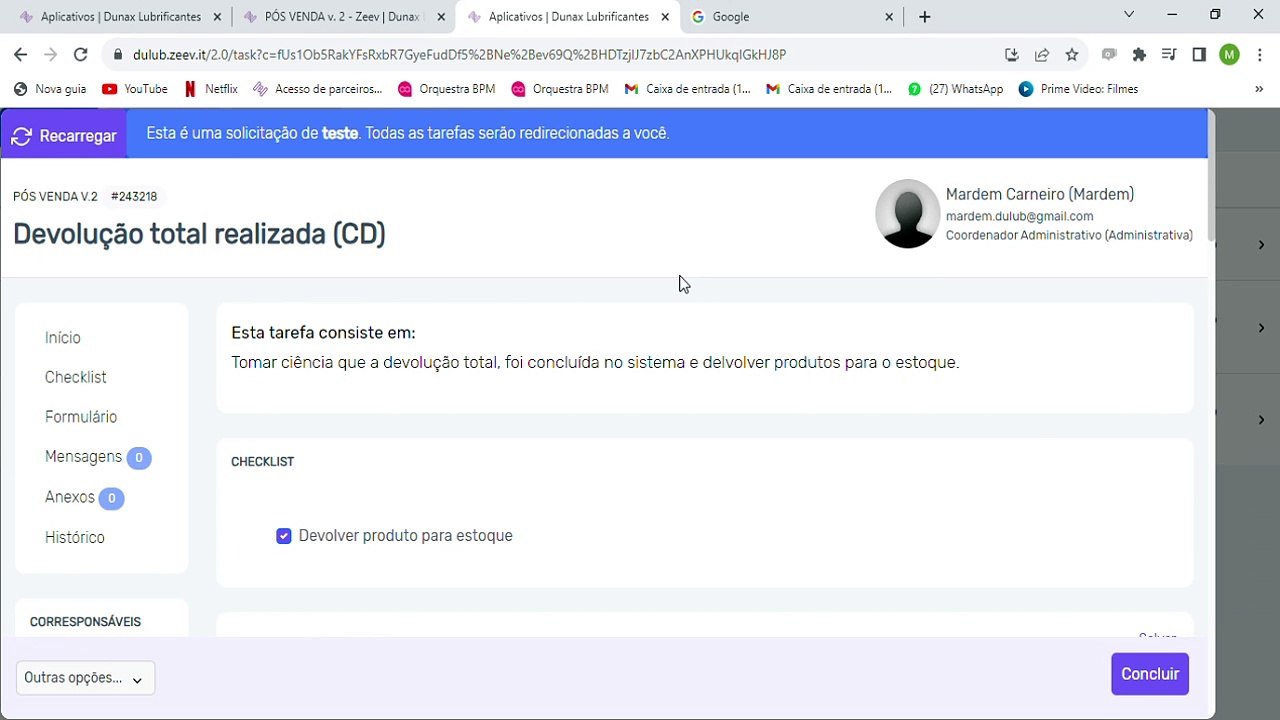The width and height of the screenshot is (1280, 720).
Task: Click Mardem Carneiro profile avatar
Action: pos(908,214)
